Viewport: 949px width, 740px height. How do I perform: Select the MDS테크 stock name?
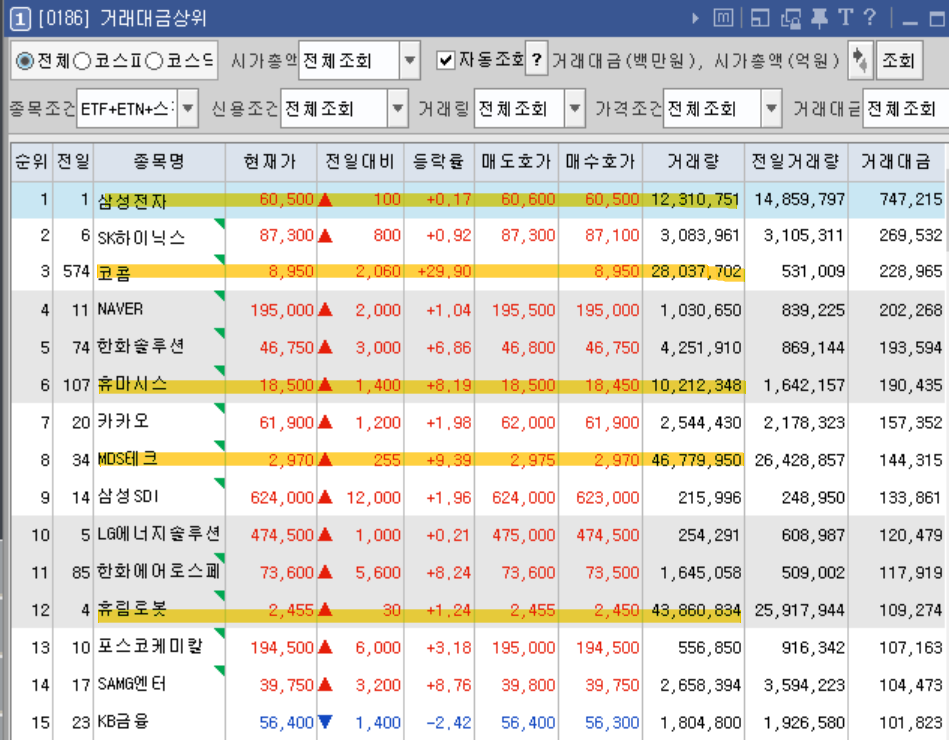click(128, 459)
